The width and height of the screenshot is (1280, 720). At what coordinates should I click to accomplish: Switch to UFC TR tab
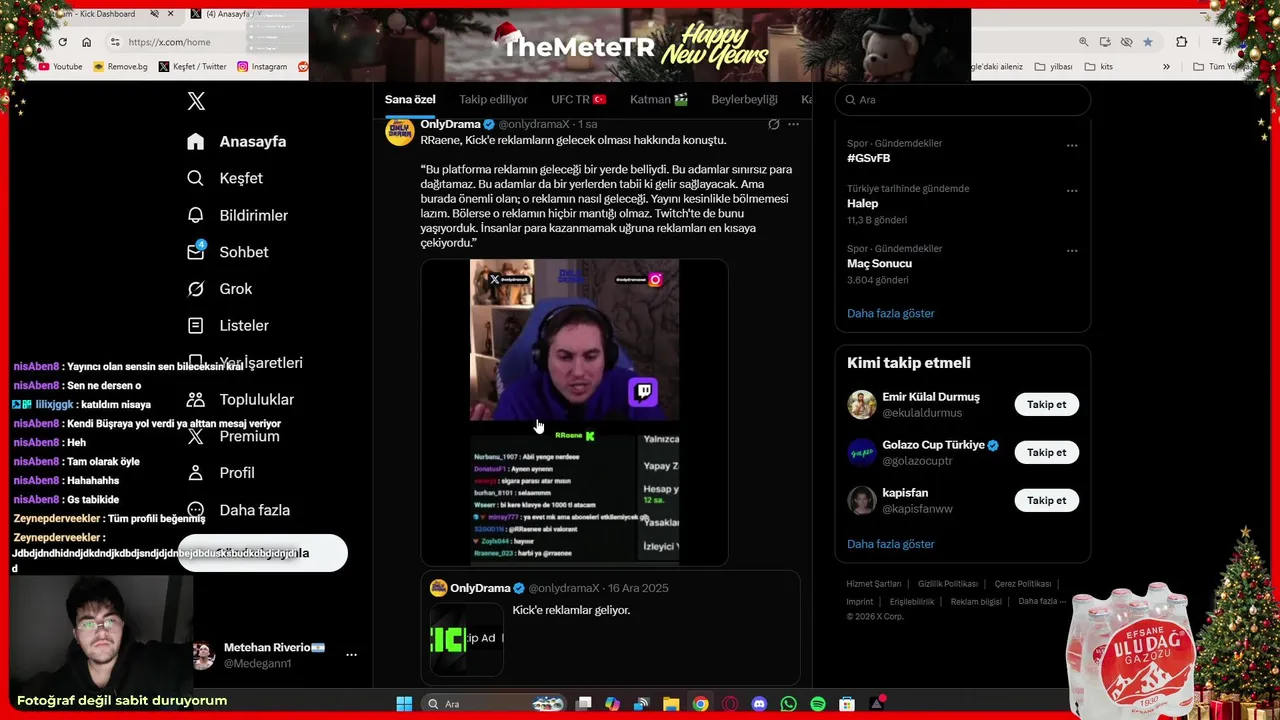(x=579, y=100)
